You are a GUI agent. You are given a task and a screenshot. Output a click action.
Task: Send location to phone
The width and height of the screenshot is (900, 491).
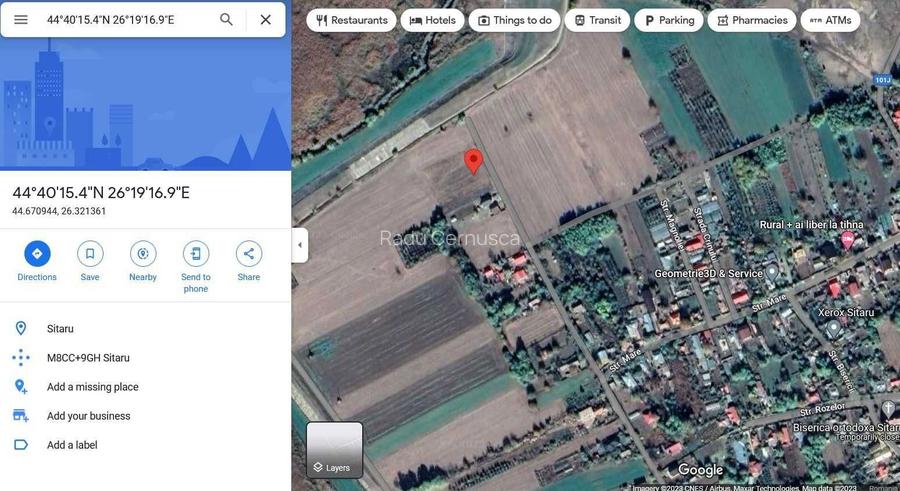pyautogui.click(x=196, y=254)
